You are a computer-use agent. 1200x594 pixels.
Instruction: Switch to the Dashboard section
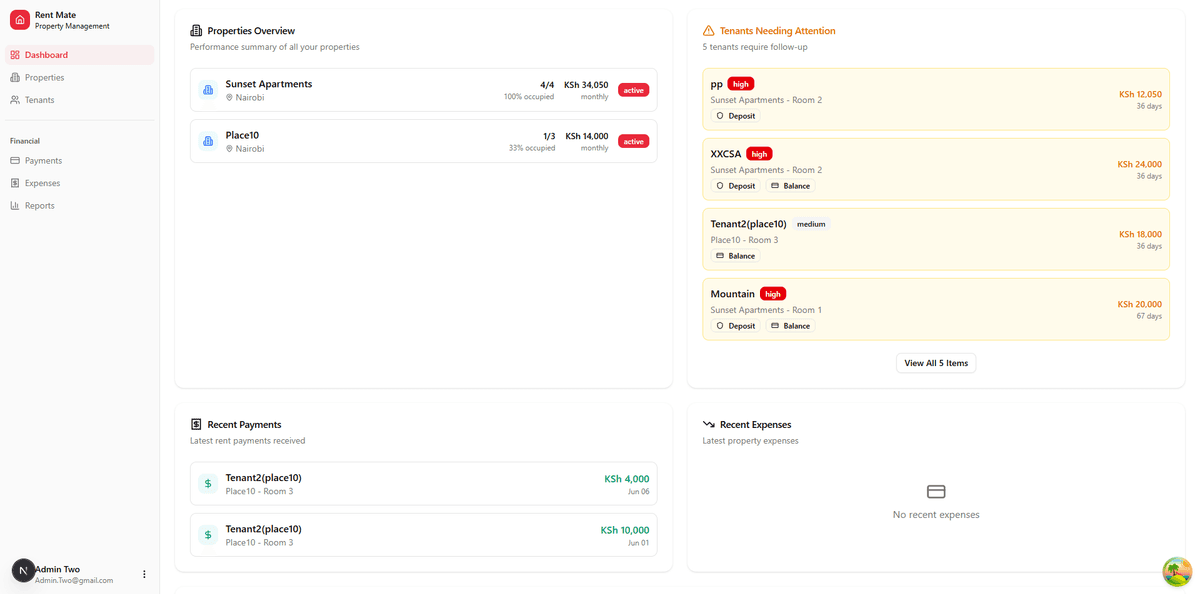pyautogui.click(x=47, y=54)
